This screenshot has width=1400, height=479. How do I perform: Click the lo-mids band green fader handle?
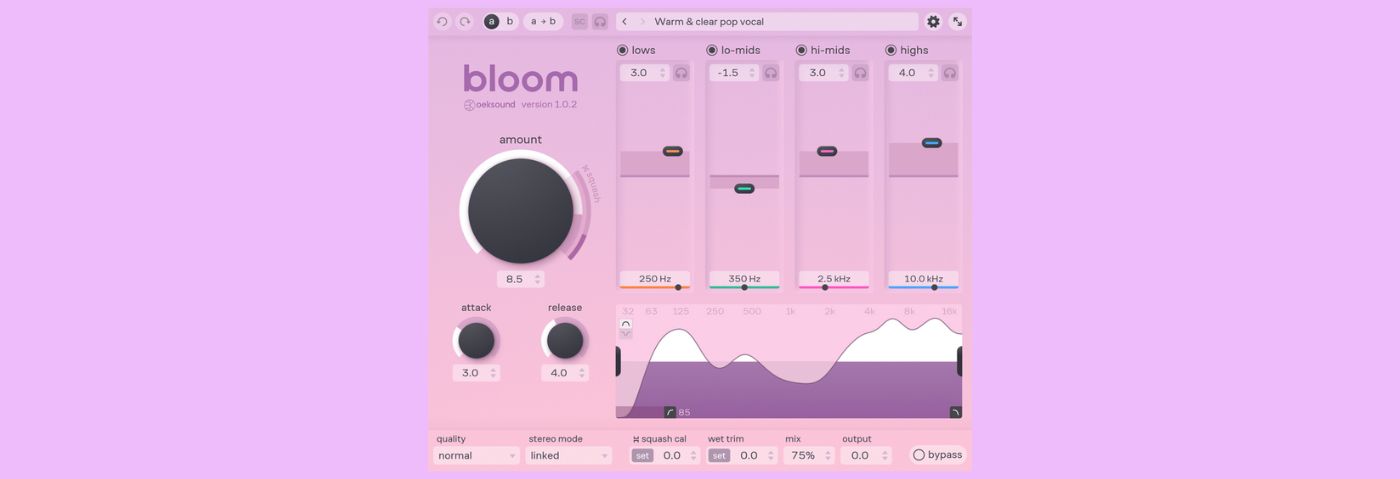(x=744, y=188)
